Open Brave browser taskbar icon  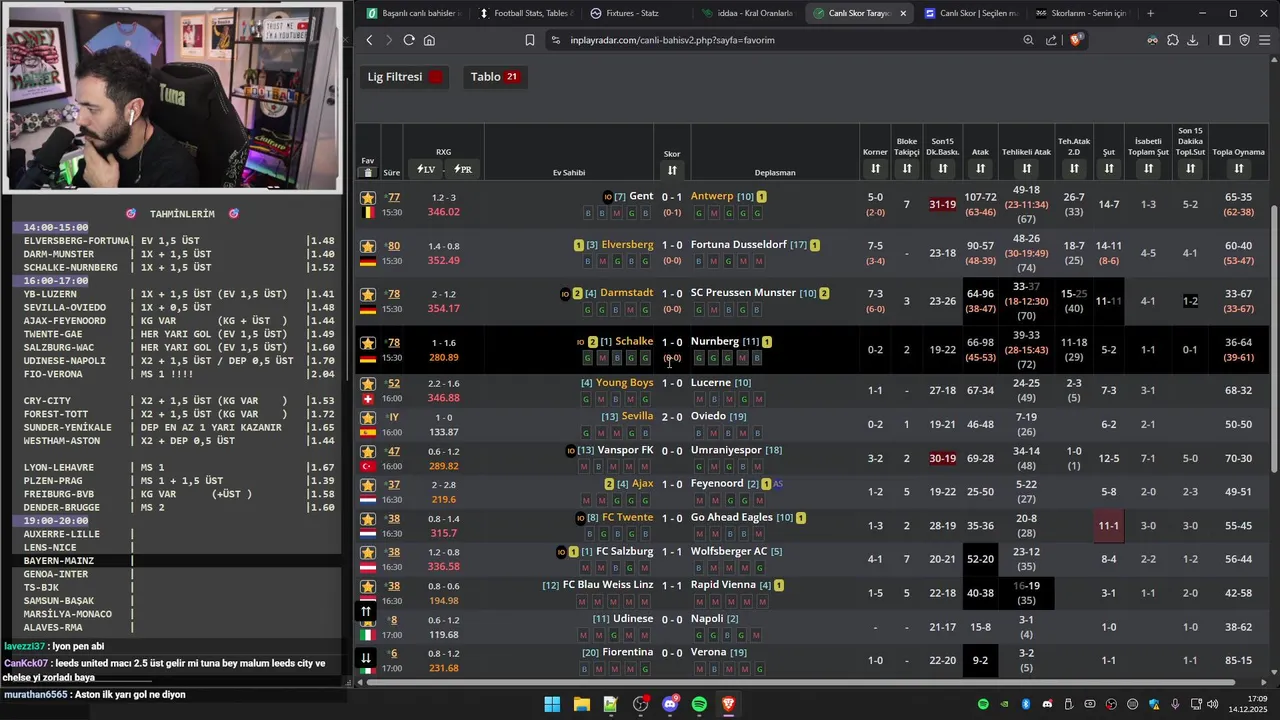(x=728, y=704)
